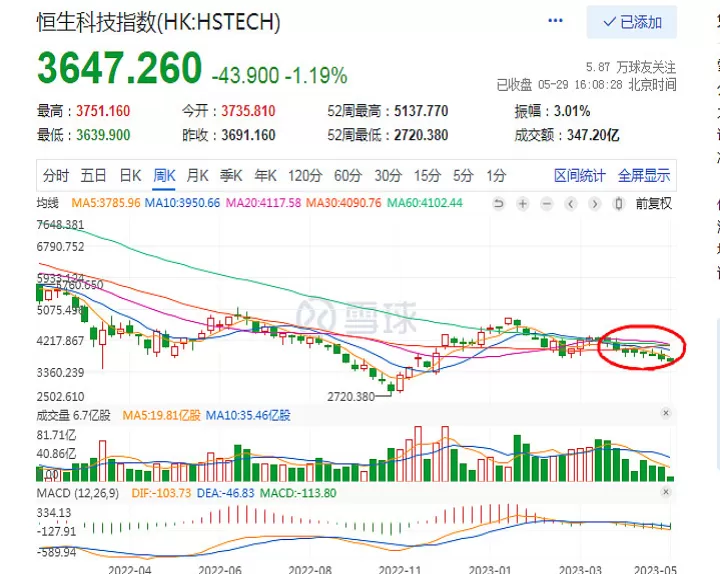720x574 pixels.
Task: Click the MA10:3950.66 moving average label
Action: tap(182, 203)
